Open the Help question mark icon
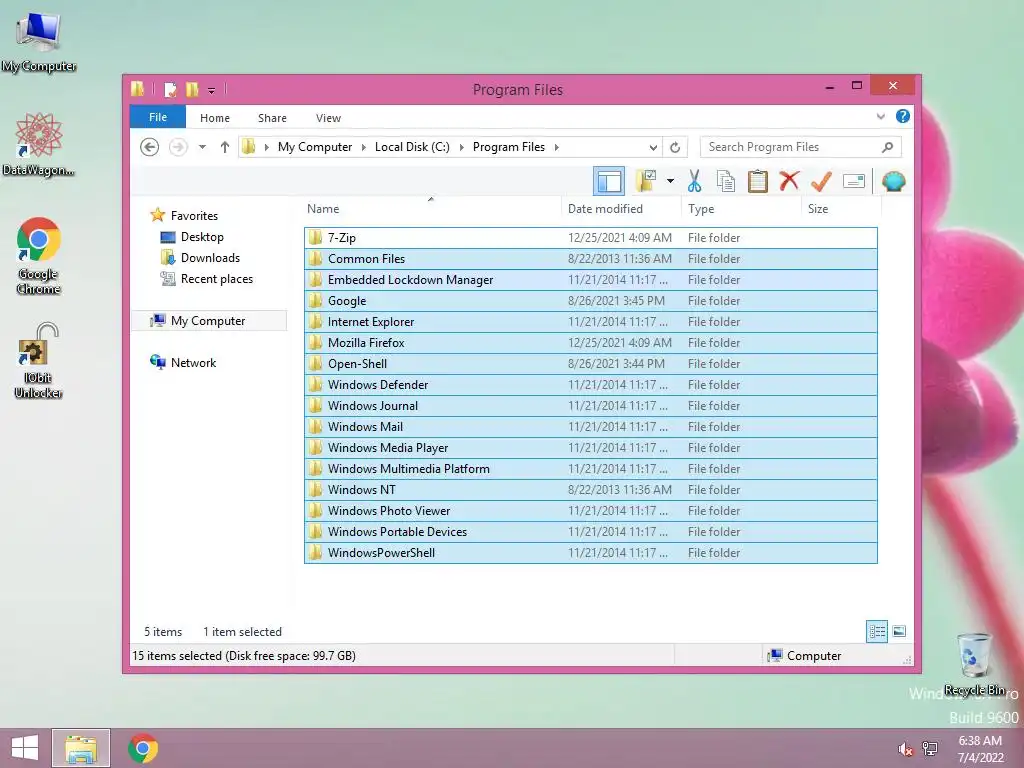This screenshot has height=768, width=1024. [x=903, y=116]
